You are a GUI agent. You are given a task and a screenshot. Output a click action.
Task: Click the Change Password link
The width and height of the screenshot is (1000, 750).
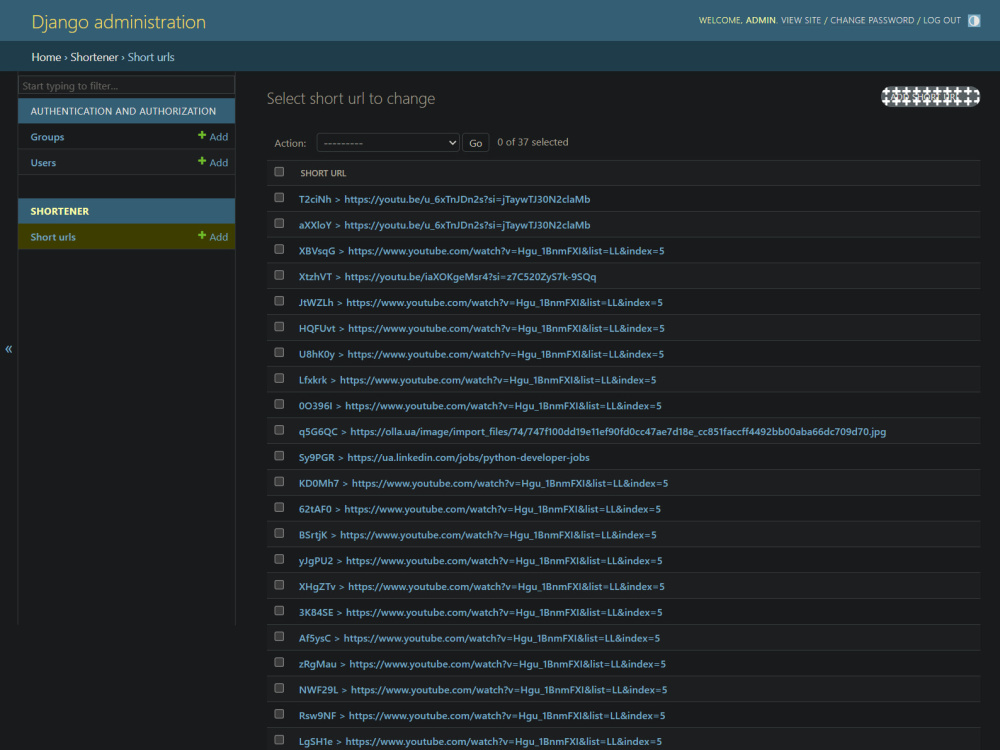[872, 20]
